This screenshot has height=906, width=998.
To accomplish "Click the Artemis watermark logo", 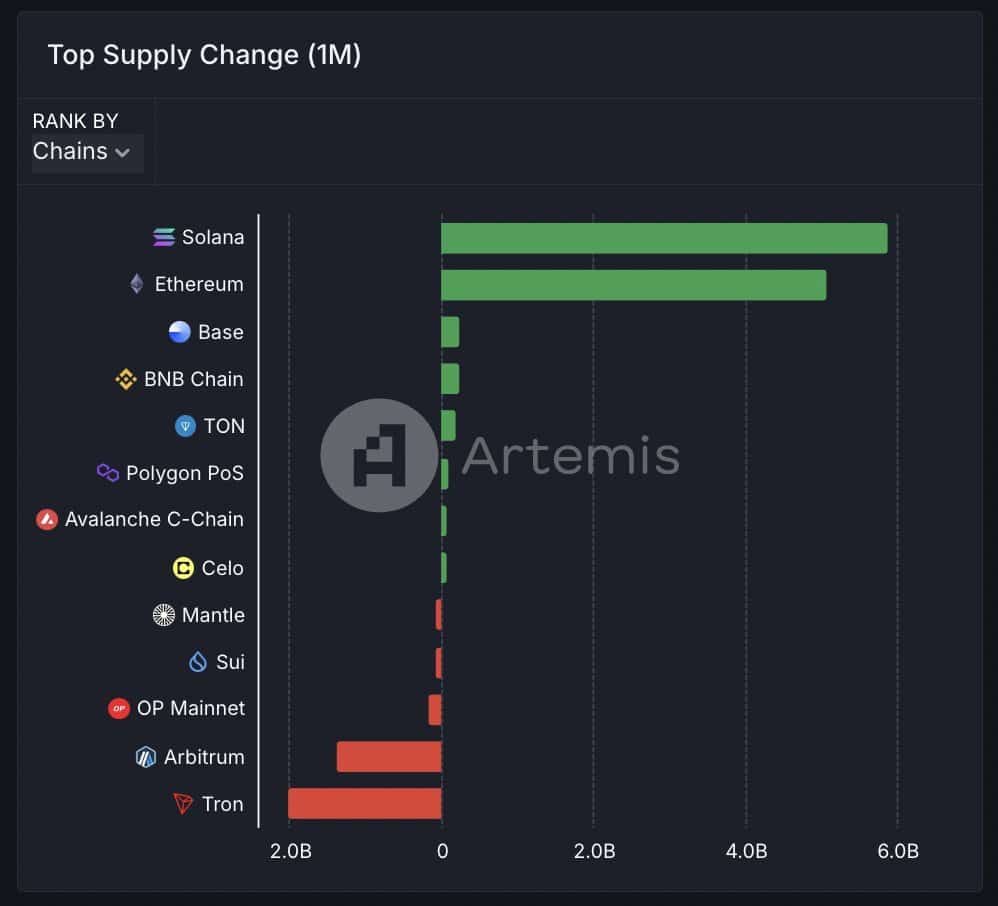I will (379, 455).
